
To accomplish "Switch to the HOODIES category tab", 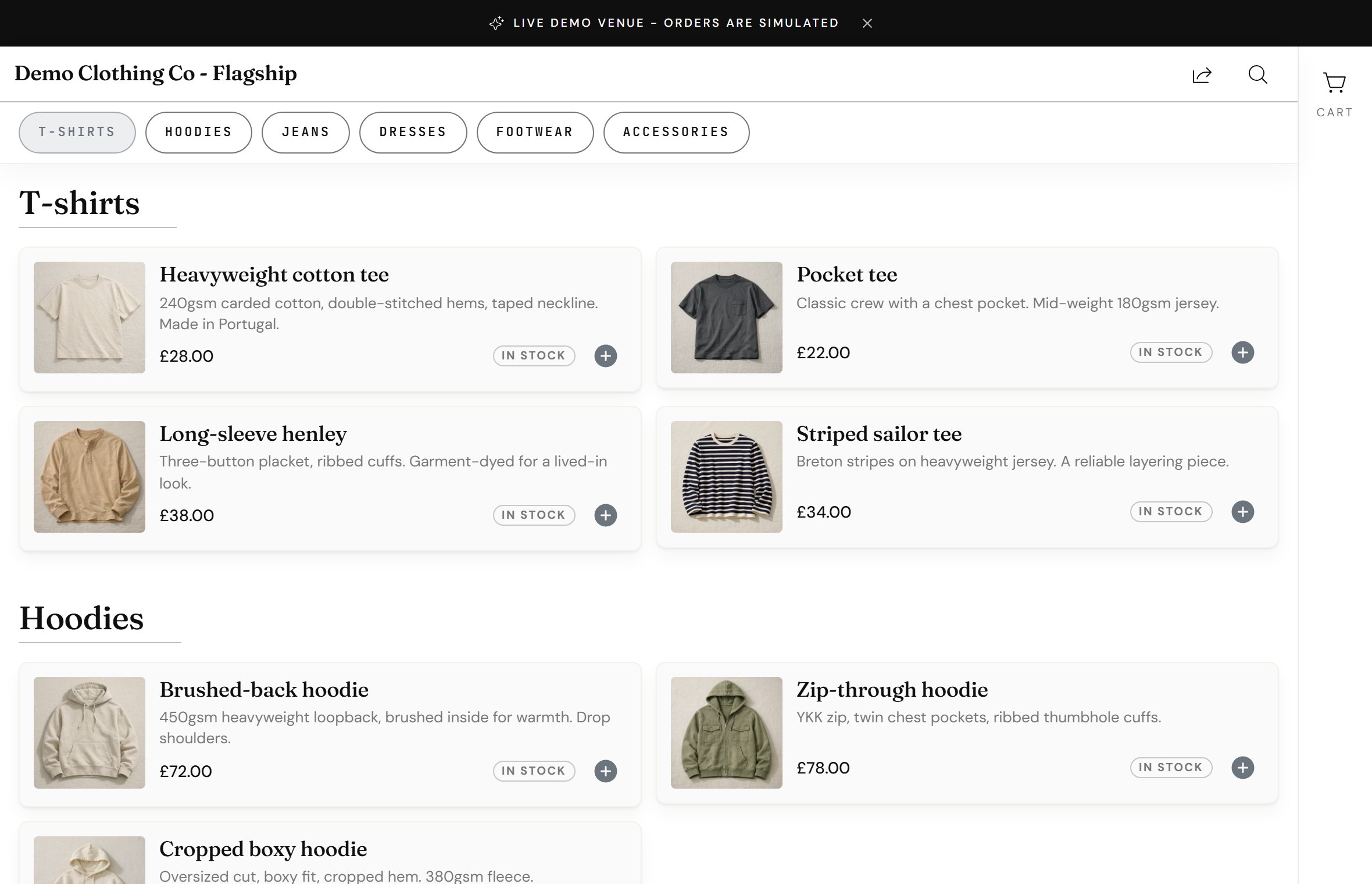I will 199,132.
